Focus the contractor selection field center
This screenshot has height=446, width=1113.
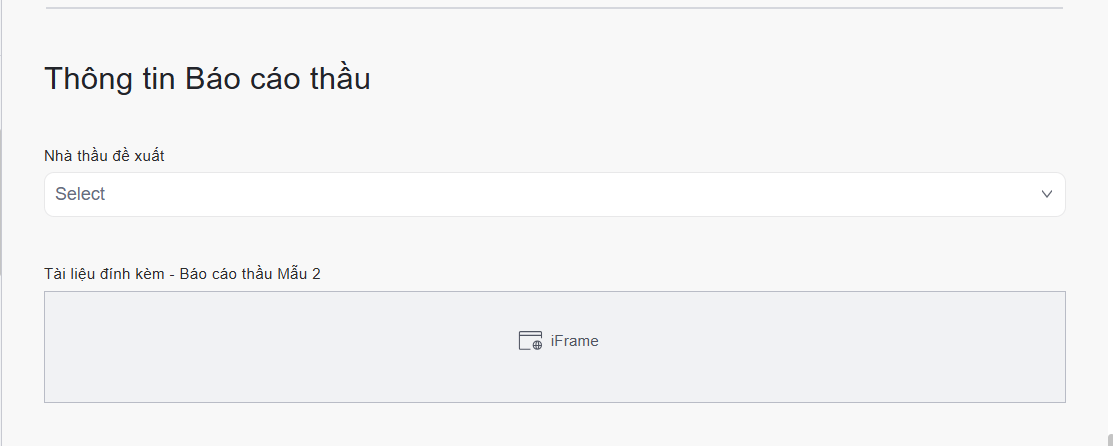point(554,194)
